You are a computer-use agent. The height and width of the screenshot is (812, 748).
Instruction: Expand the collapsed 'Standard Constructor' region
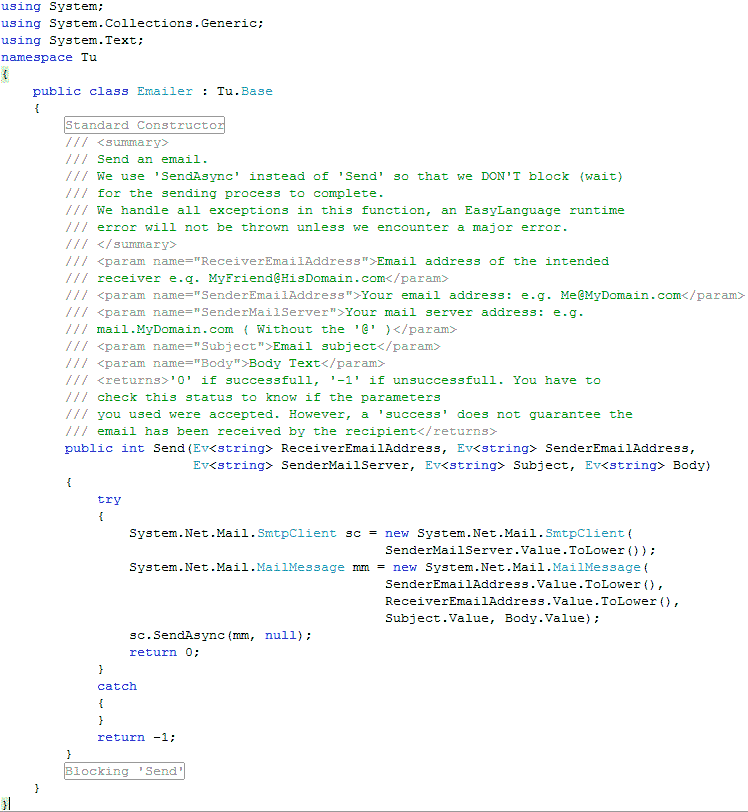[x=145, y=125]
